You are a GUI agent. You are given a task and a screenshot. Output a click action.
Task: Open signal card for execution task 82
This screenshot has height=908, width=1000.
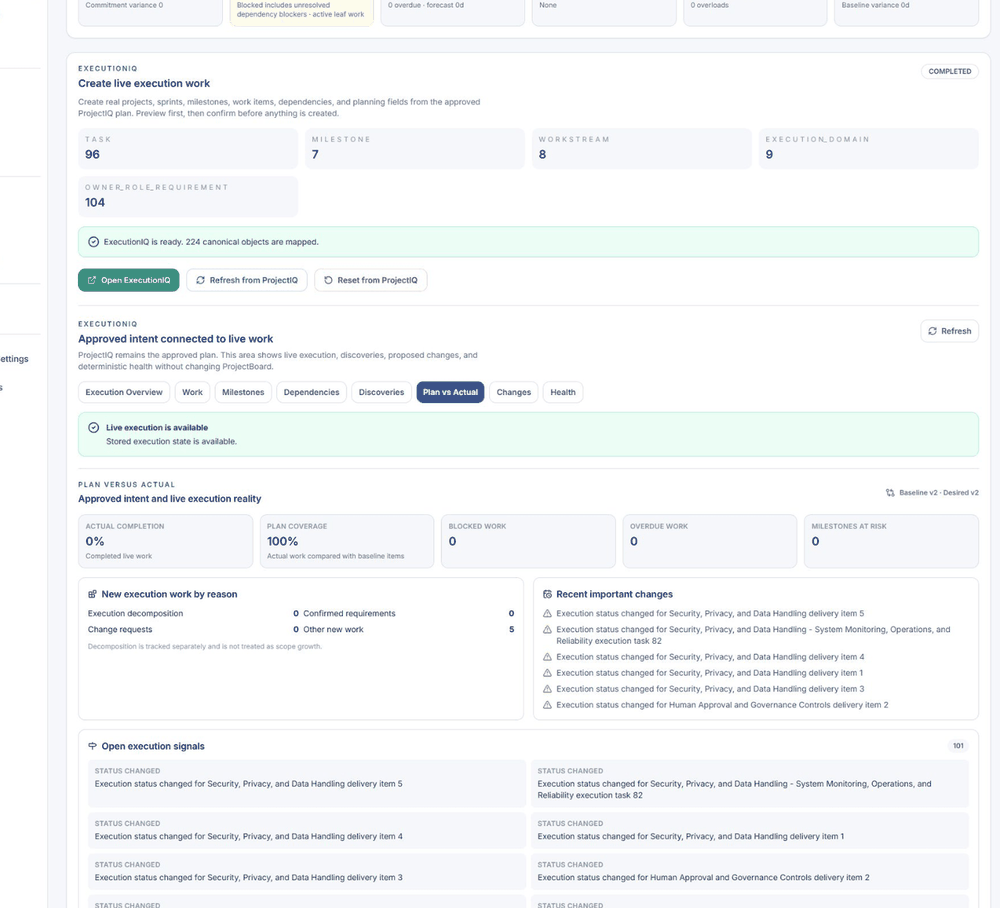749,784
